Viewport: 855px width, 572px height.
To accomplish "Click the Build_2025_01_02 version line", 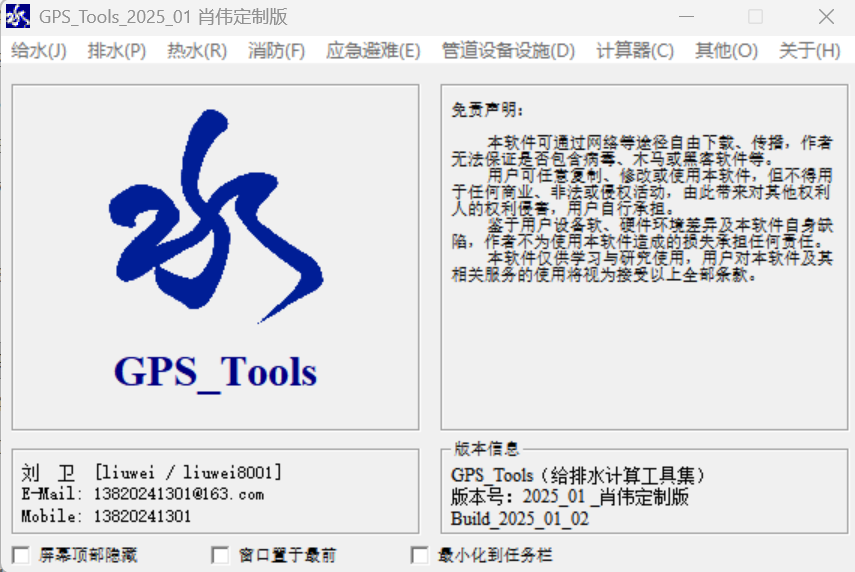I will (520, 519).
